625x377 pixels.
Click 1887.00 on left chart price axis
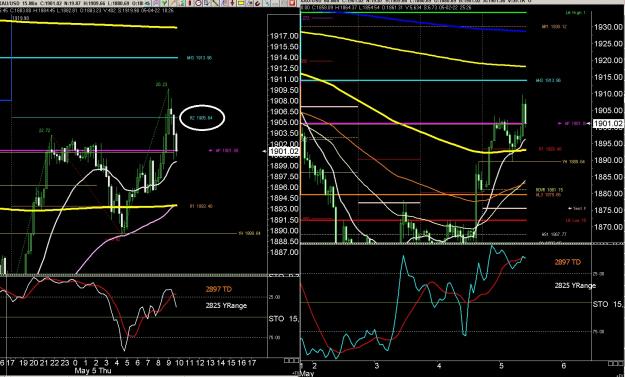[284, 252]
